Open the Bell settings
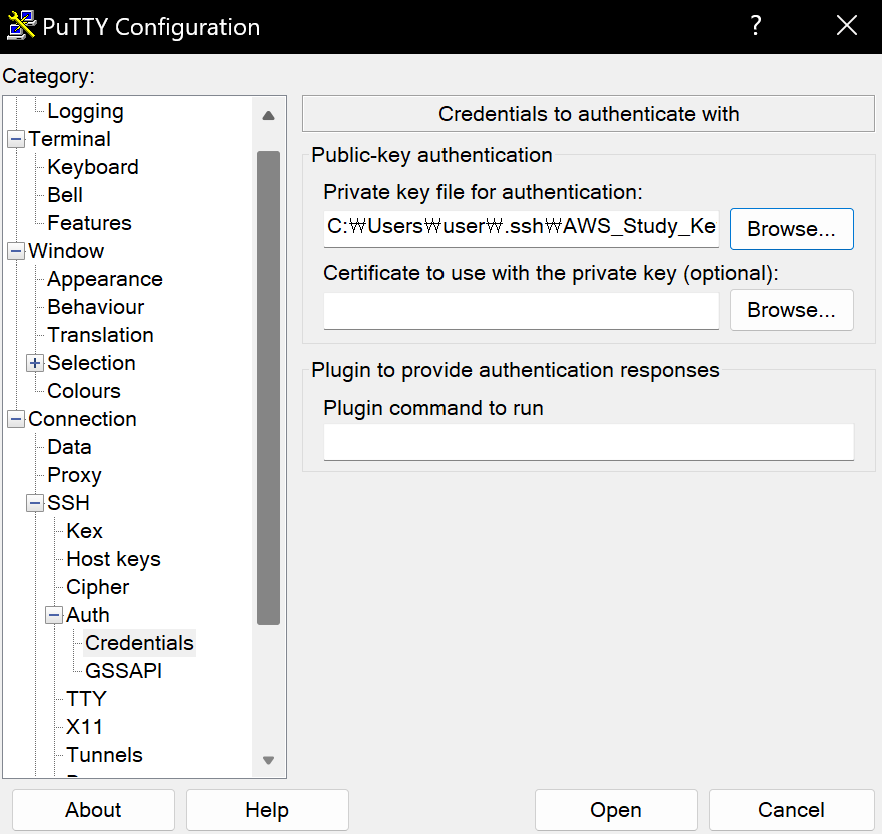The height and width of the screenshot is (834, 882). pyautogui.click(x=65, y=195)
